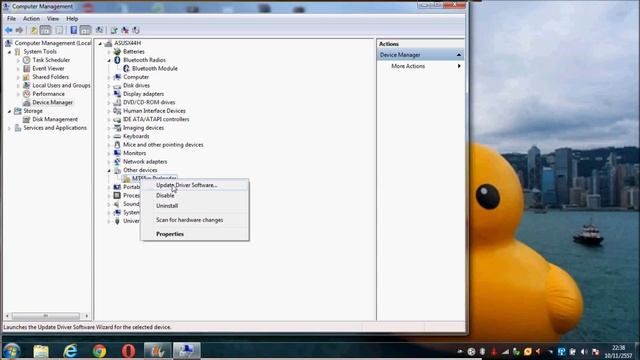Collapse the Bluetooth Radios node
Screen dimensions: 640x360
pos(109,60)
